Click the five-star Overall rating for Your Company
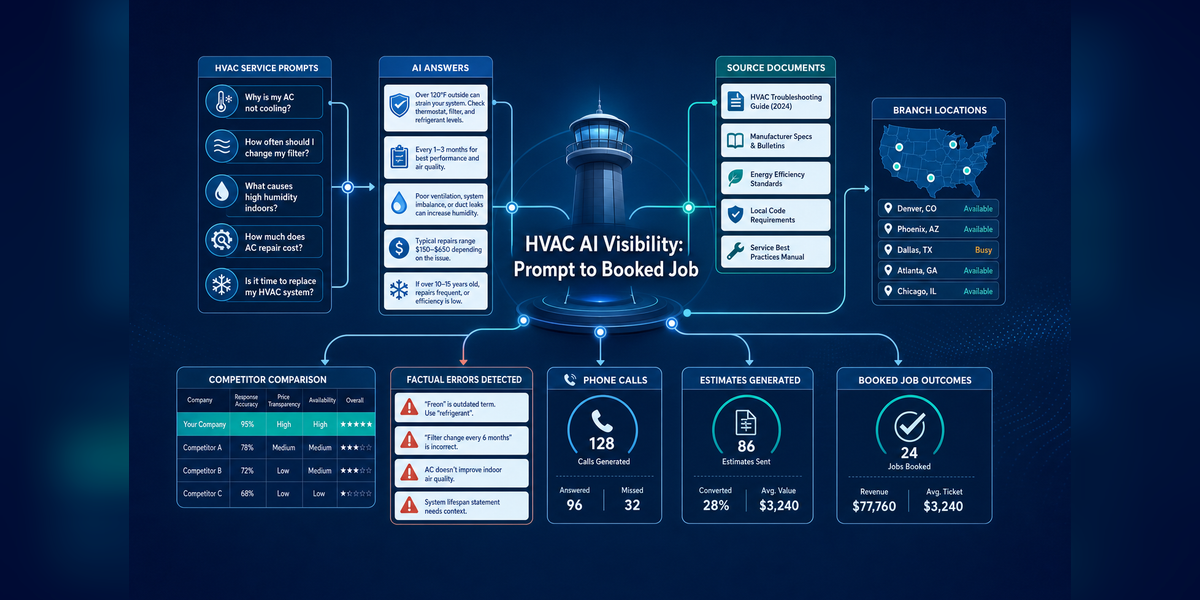The height and width of the screenshot is (600, 1200). 356,424
